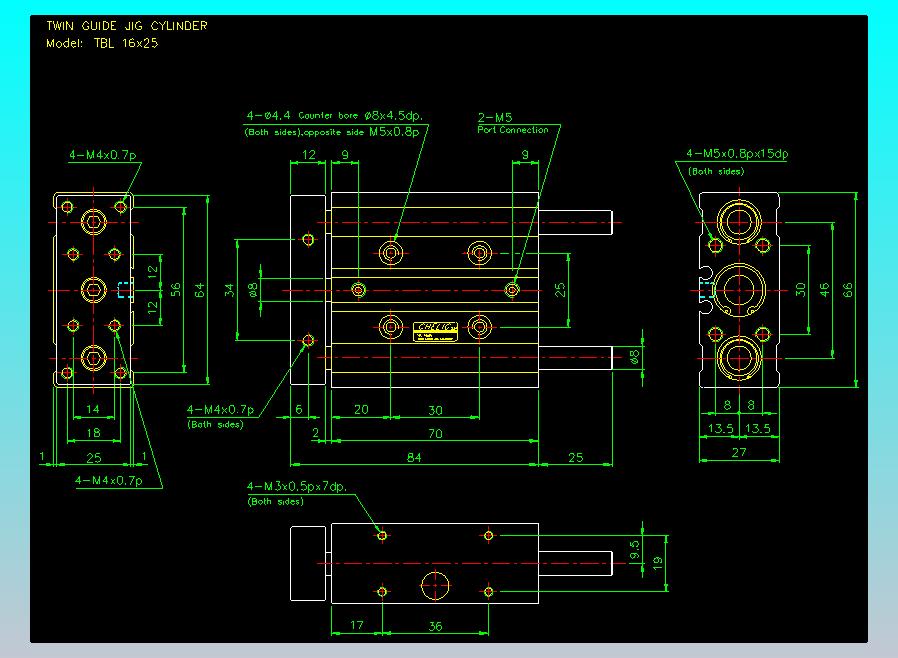Select the 84 overall length dimension
Screen dimensions: 898x658
click(413, 457)
